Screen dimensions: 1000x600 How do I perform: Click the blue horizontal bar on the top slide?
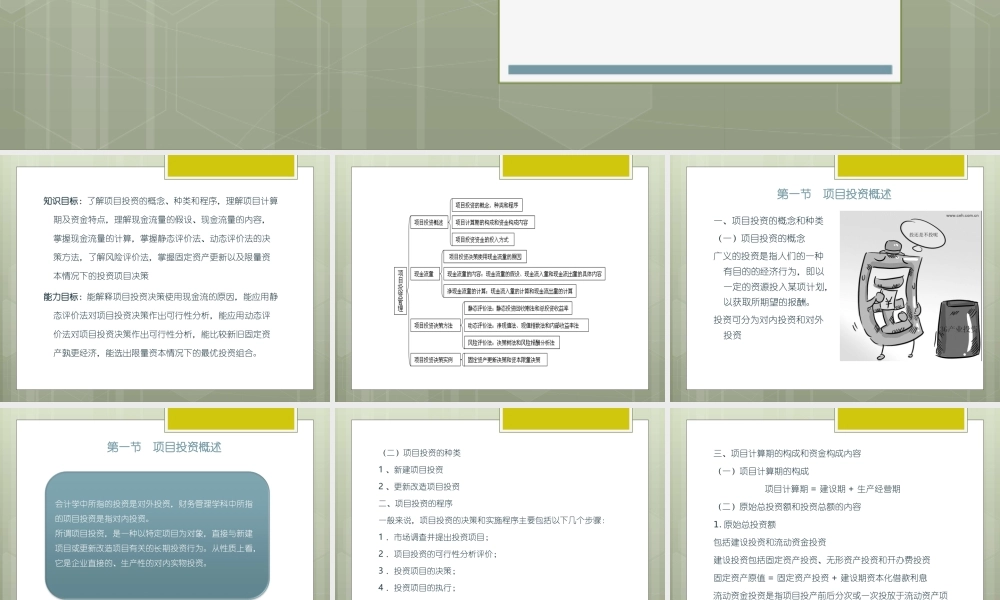tap(700, 68)
